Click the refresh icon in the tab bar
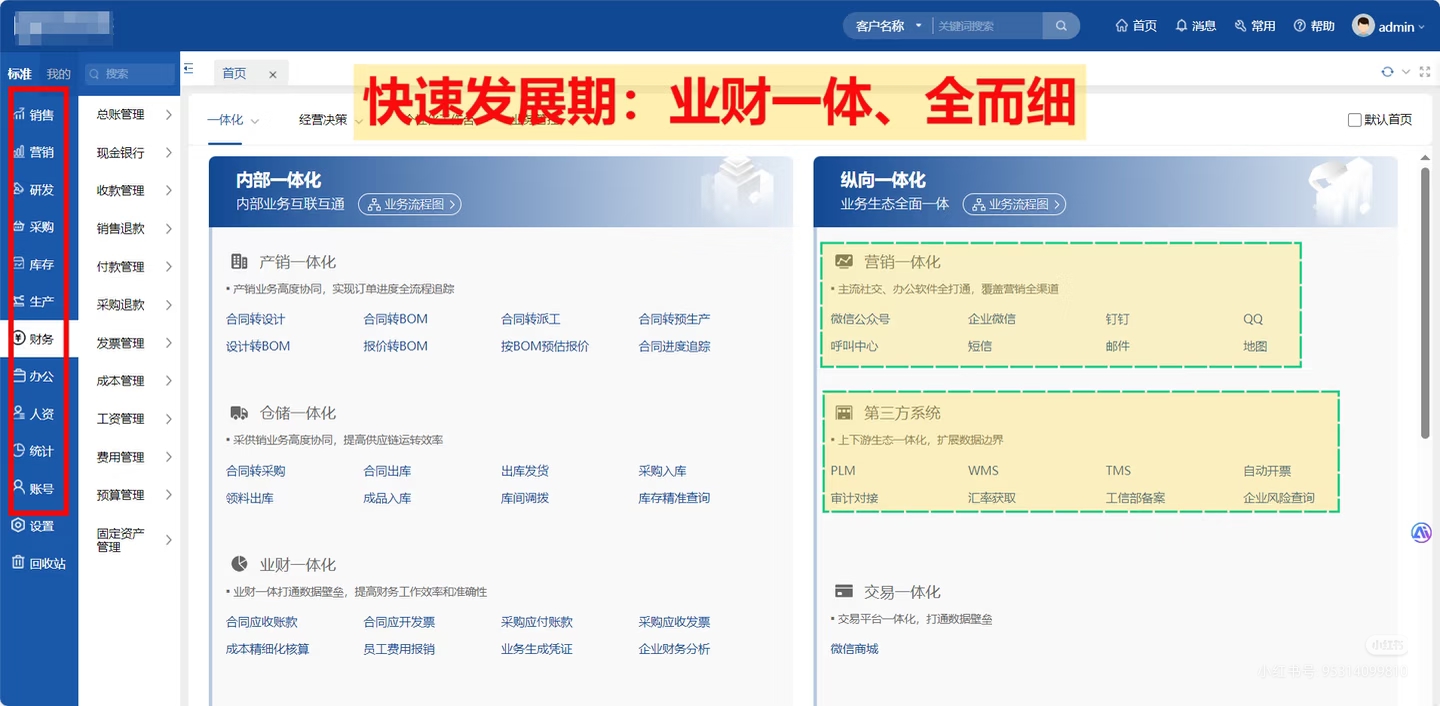 click(1387, 72)
